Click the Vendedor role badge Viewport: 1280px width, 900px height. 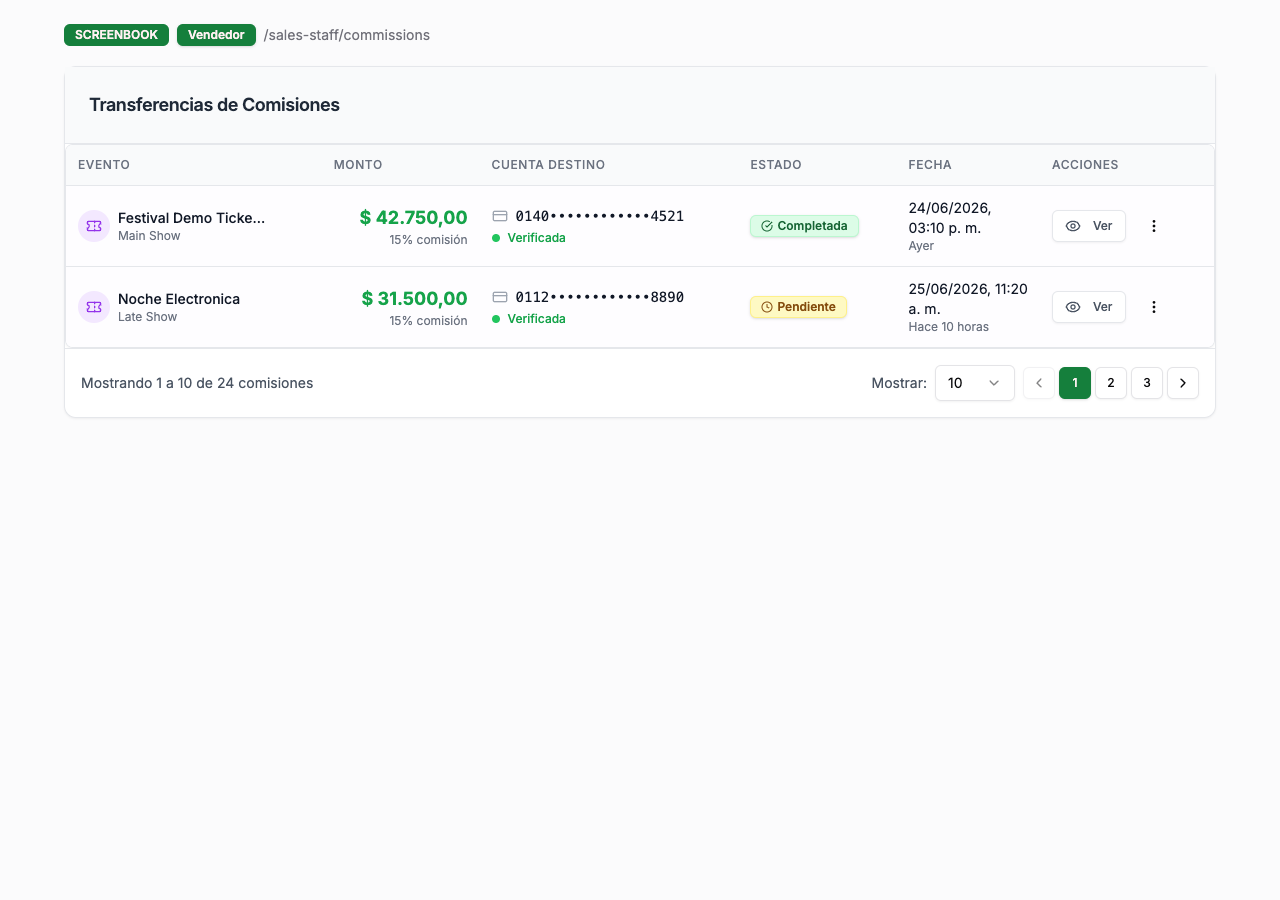click(216, 35)
